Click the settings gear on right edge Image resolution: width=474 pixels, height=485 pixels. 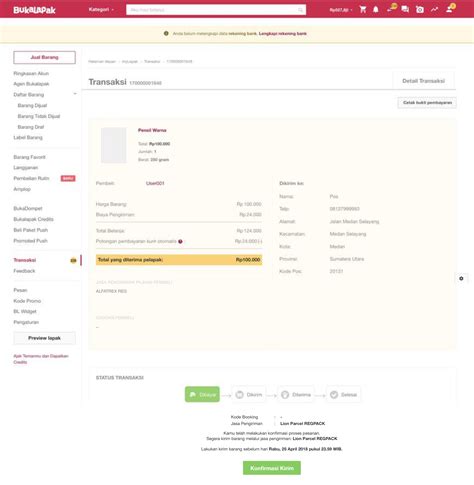coord(461,278)
